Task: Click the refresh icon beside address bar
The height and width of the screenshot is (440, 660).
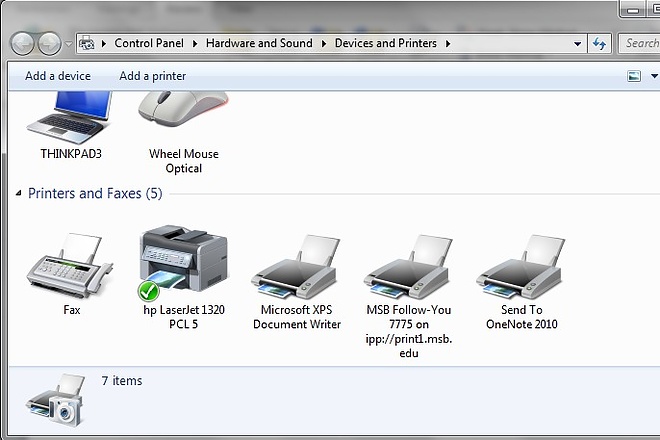Action: [x=599, y=43]
